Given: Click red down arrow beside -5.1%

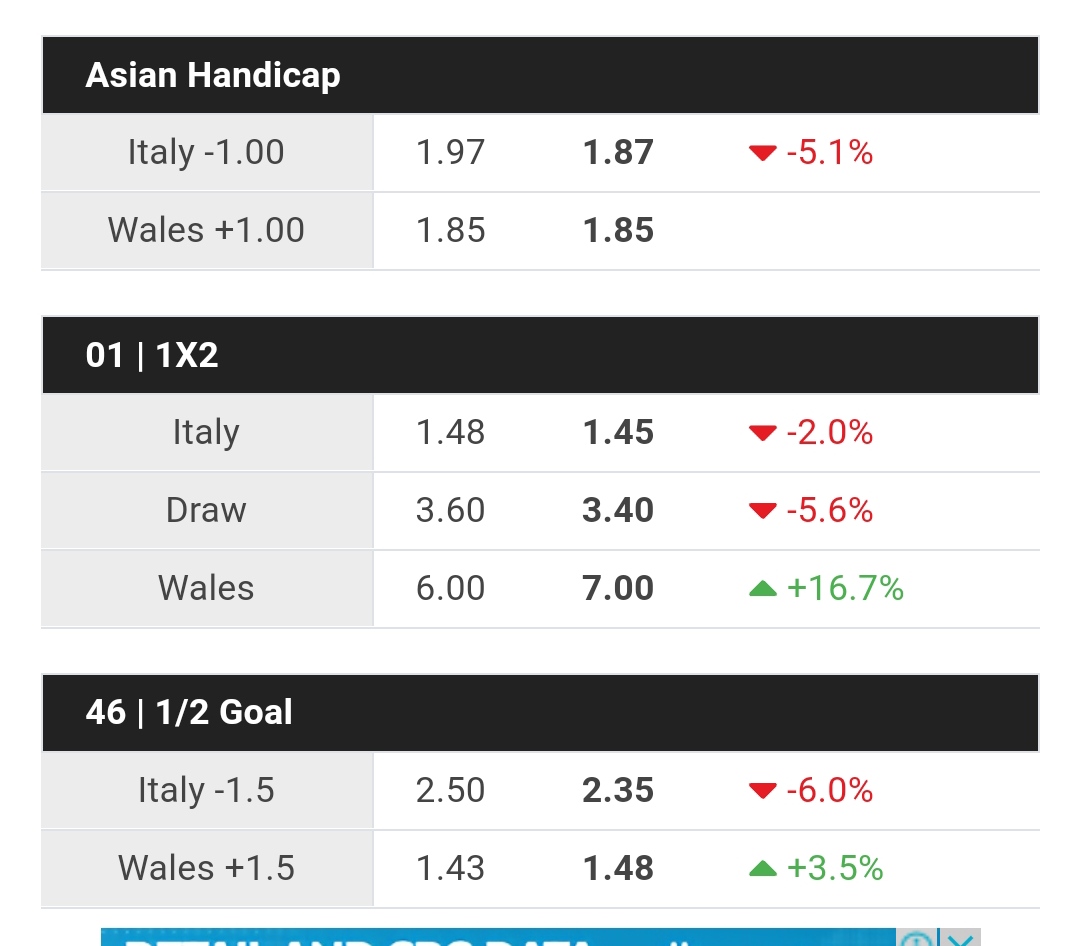Looking at the screenshot, I should [762, 153].
